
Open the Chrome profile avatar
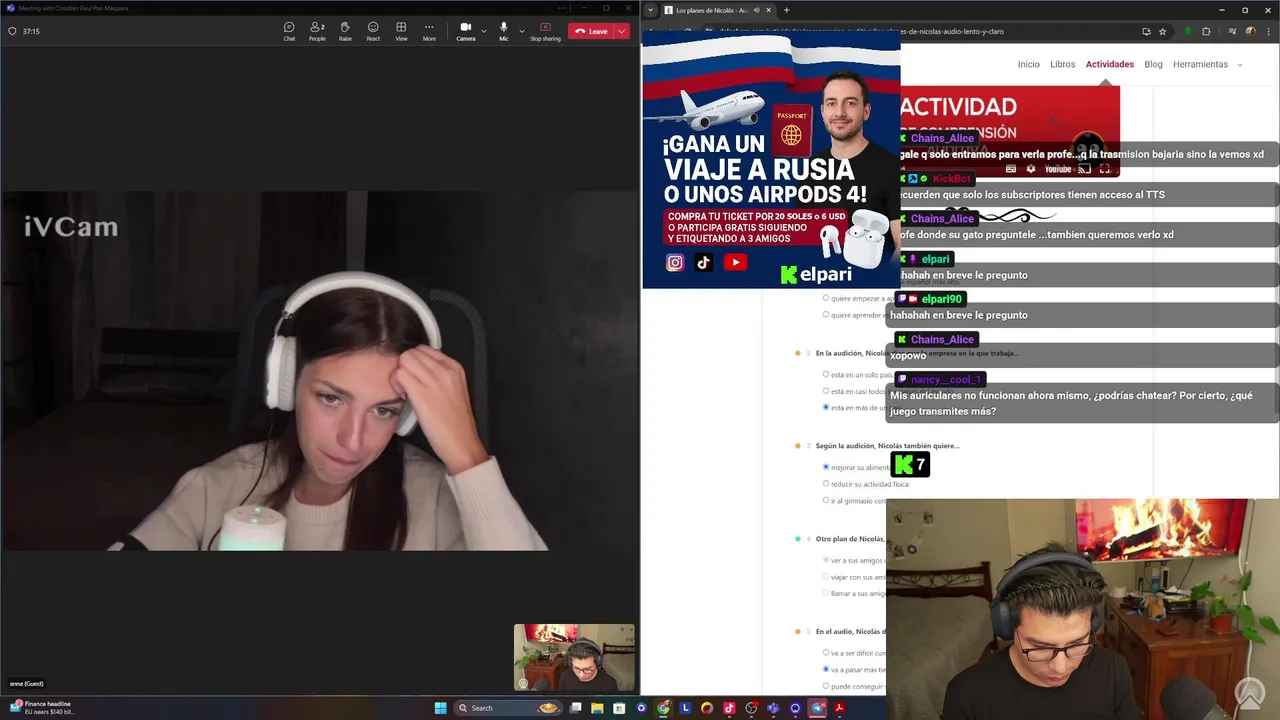pyautogui.click(x=1249, y=31)
